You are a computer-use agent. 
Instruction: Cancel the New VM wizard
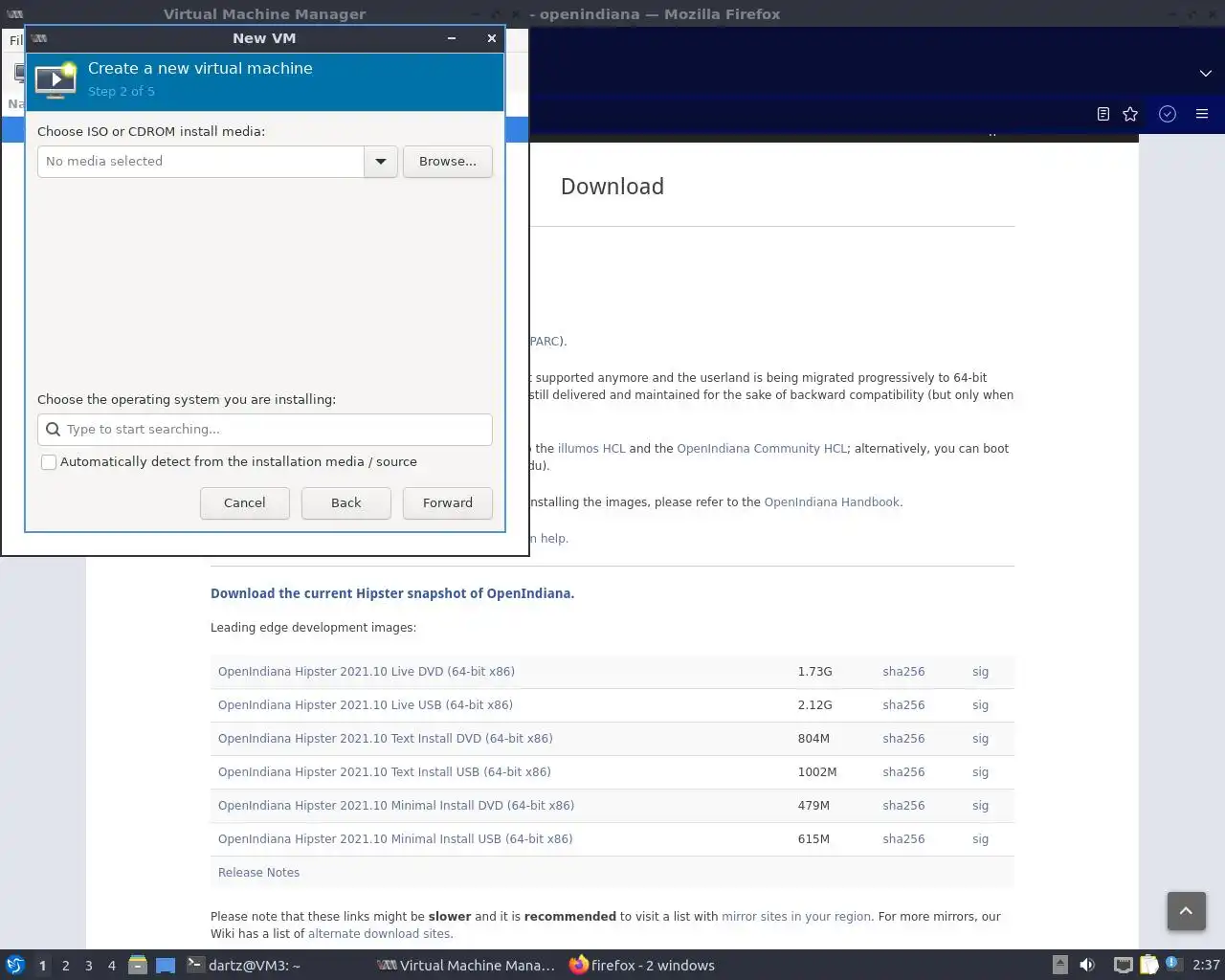point(245,503)
